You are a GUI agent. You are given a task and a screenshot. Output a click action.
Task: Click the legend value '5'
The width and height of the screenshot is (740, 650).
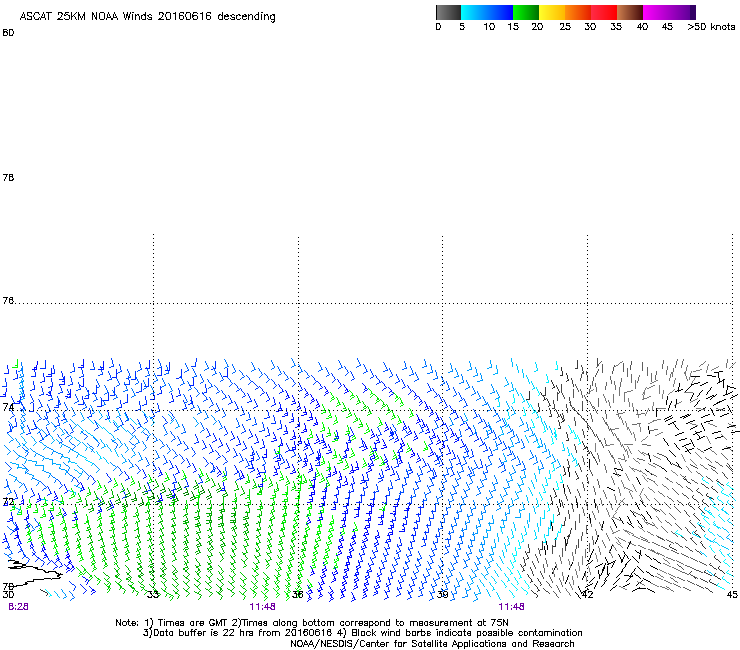click(x=462, y=27)
